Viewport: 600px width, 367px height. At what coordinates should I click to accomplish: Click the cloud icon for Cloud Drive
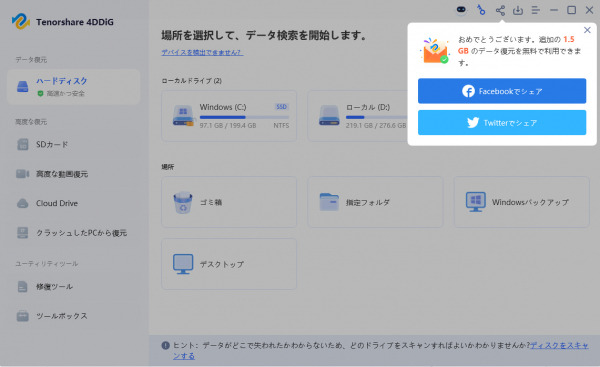[23, 203]
